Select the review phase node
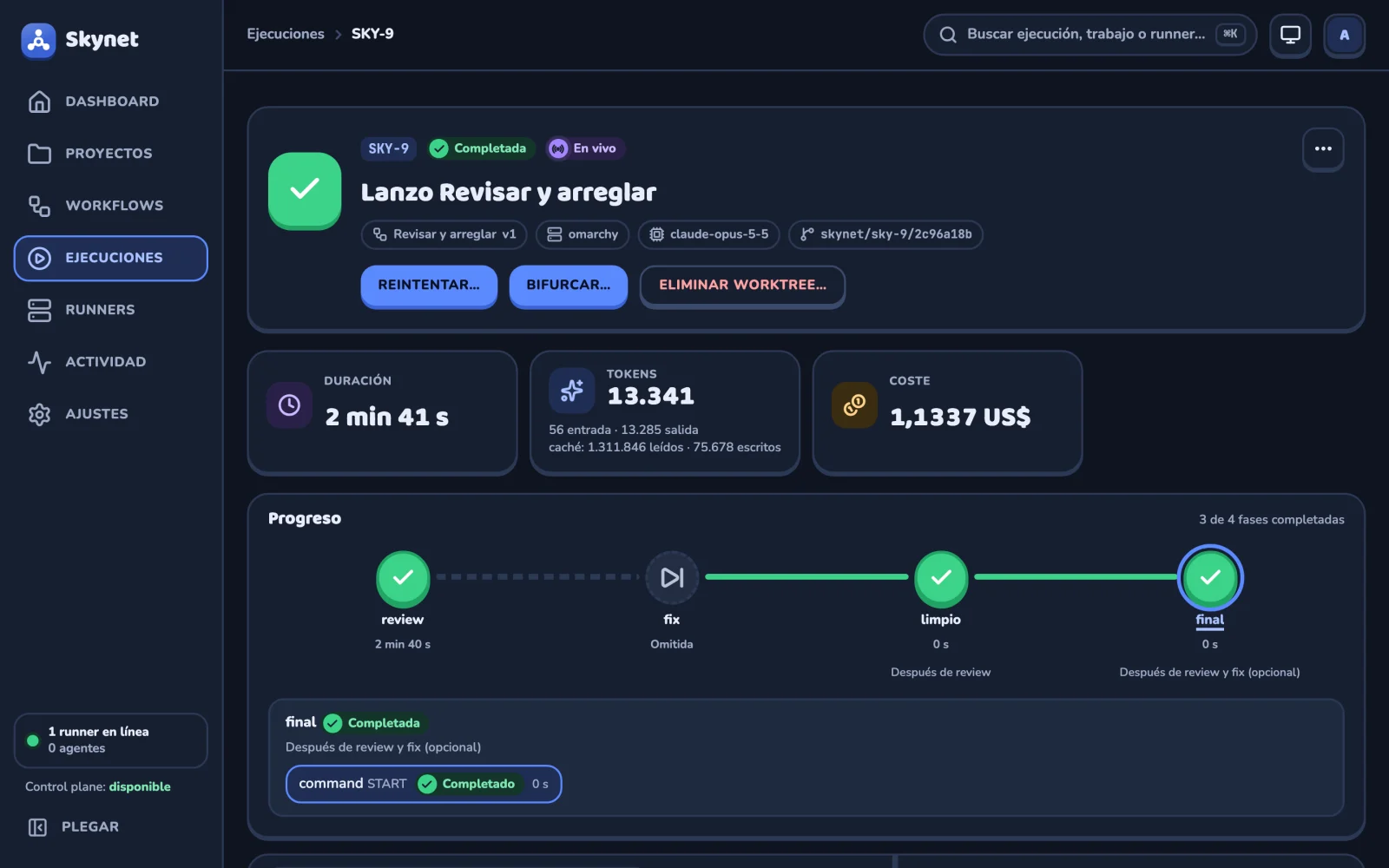Viewport: 1389px width, 868px height. tap(403, 577)
